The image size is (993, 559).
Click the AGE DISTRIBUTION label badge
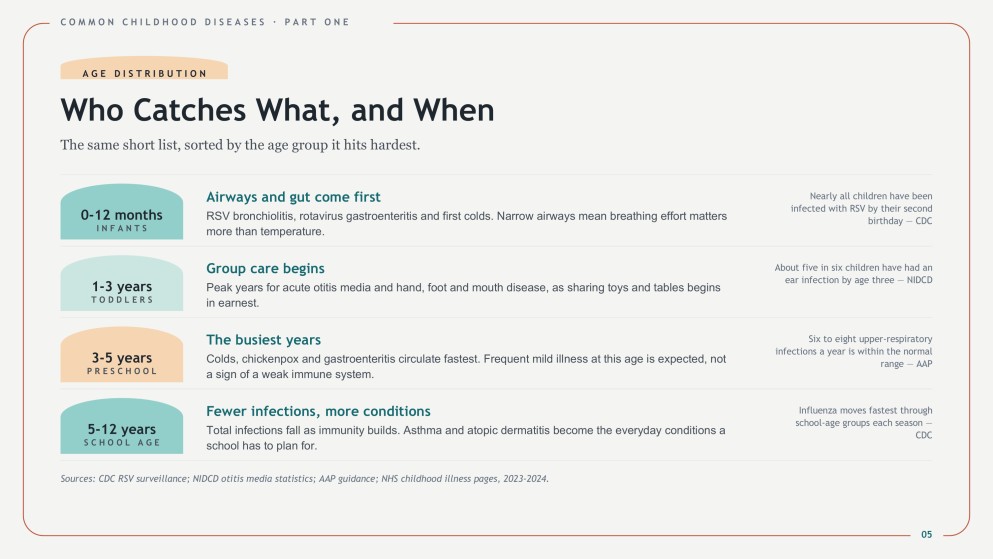[144, 68]
